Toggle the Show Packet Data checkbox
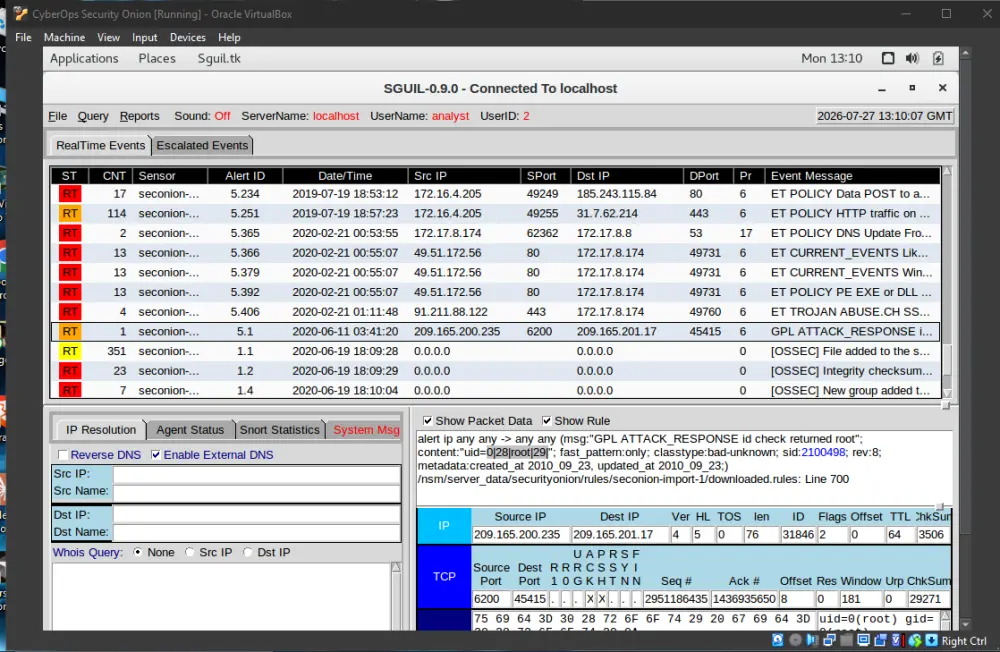Image resolution: width=1000 pixels, height=652 pixels. click(427, 420)
